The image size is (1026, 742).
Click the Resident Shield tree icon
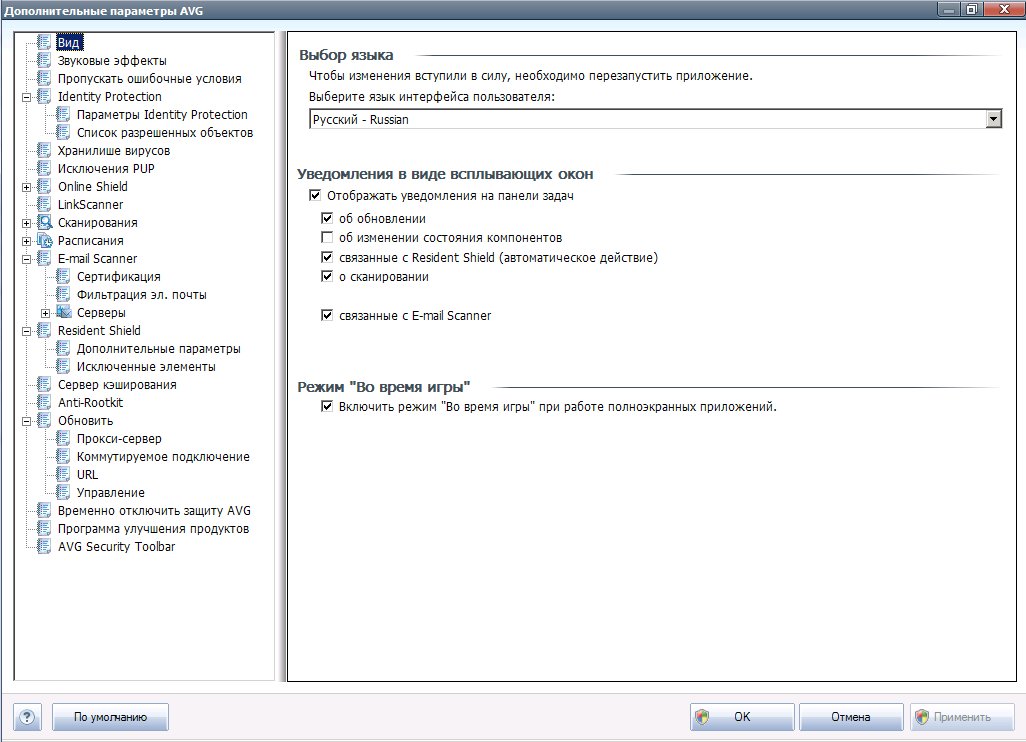tap(44, 330)
